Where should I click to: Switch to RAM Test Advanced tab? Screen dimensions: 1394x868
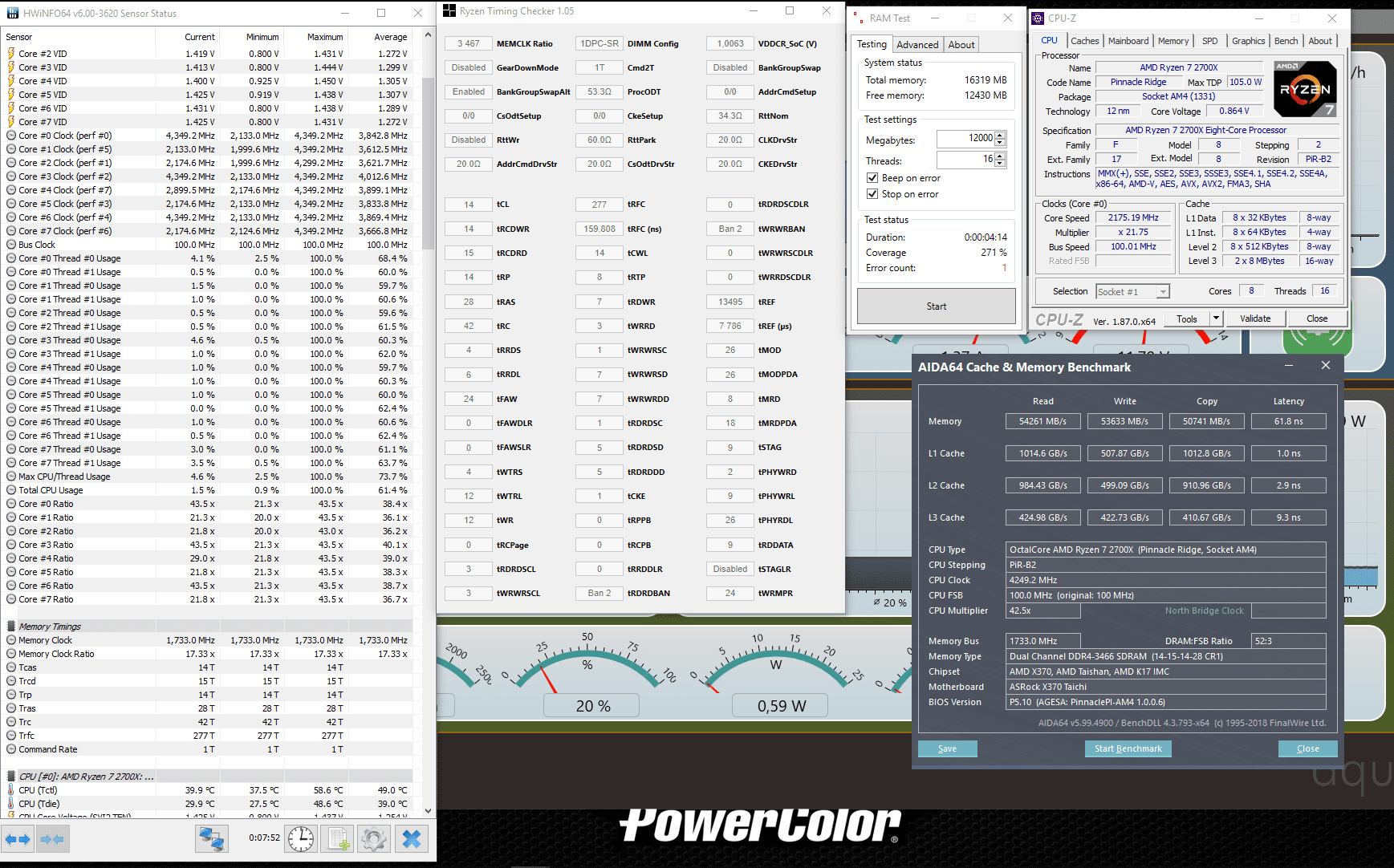click(x=917, y=45)
